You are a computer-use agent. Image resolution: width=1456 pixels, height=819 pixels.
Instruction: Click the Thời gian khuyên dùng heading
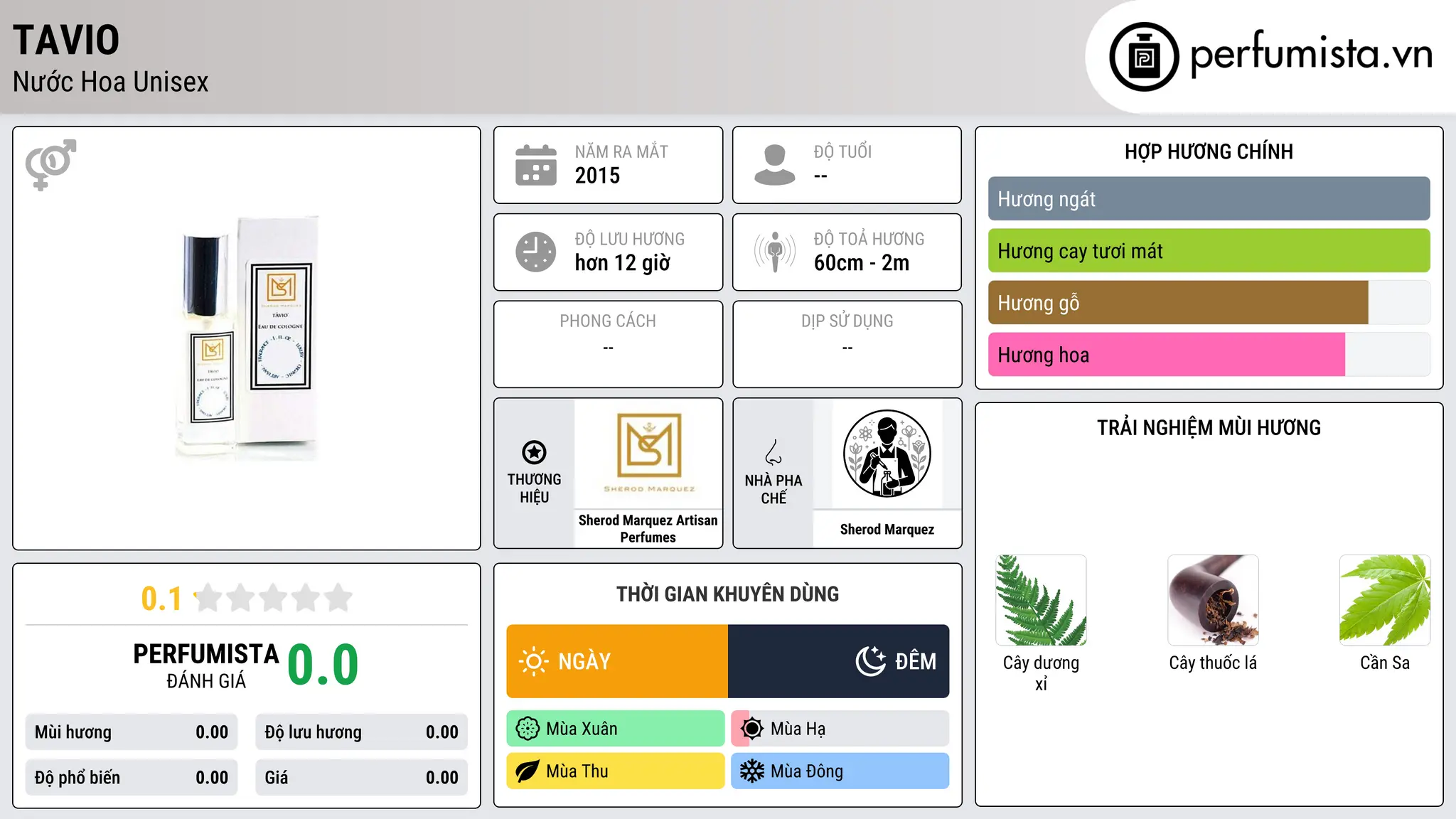pos(728,594)
